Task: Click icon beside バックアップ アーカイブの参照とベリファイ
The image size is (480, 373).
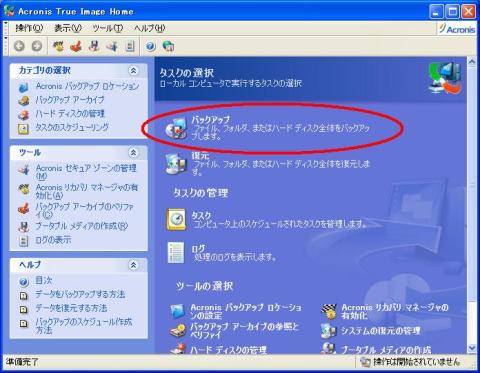Action: point(178,330)
